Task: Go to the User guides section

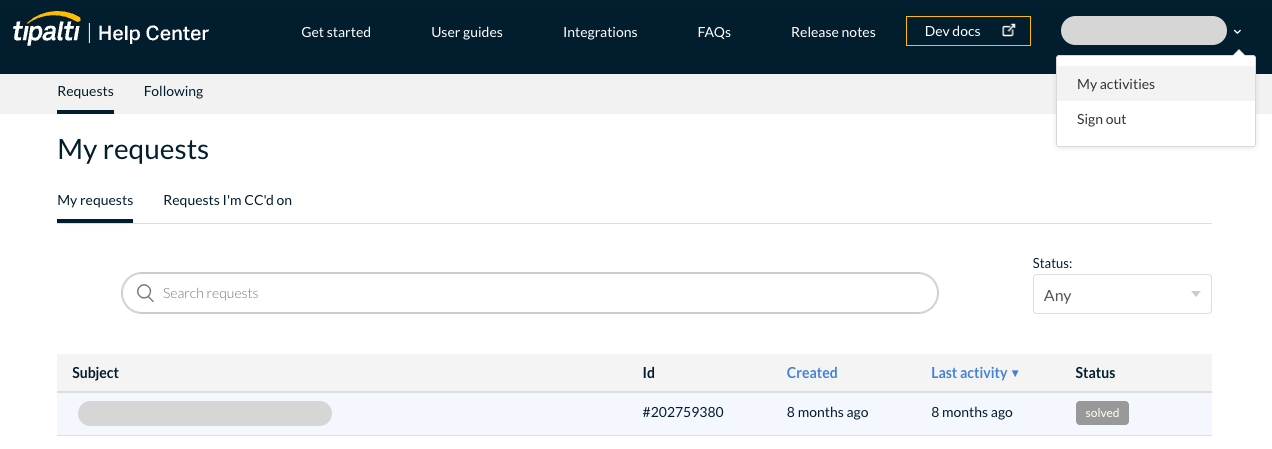Action: coord(467,32)
